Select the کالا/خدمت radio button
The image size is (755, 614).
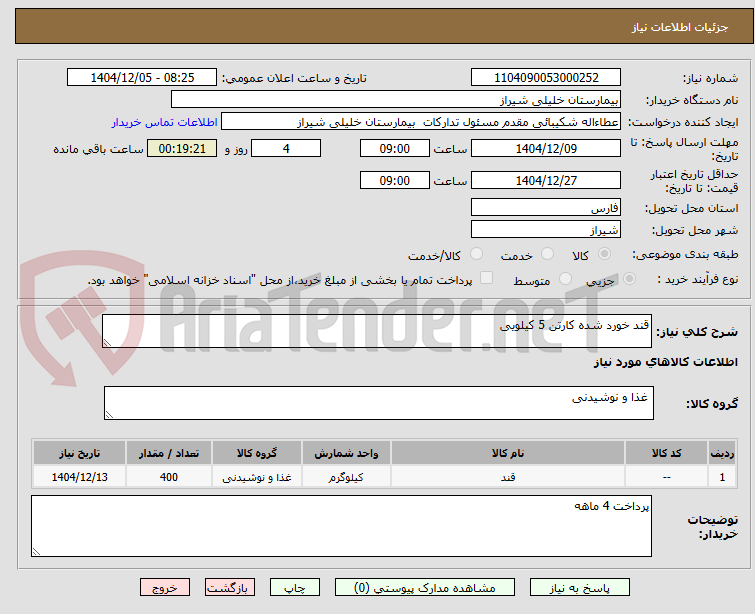(x=476, y=254)
